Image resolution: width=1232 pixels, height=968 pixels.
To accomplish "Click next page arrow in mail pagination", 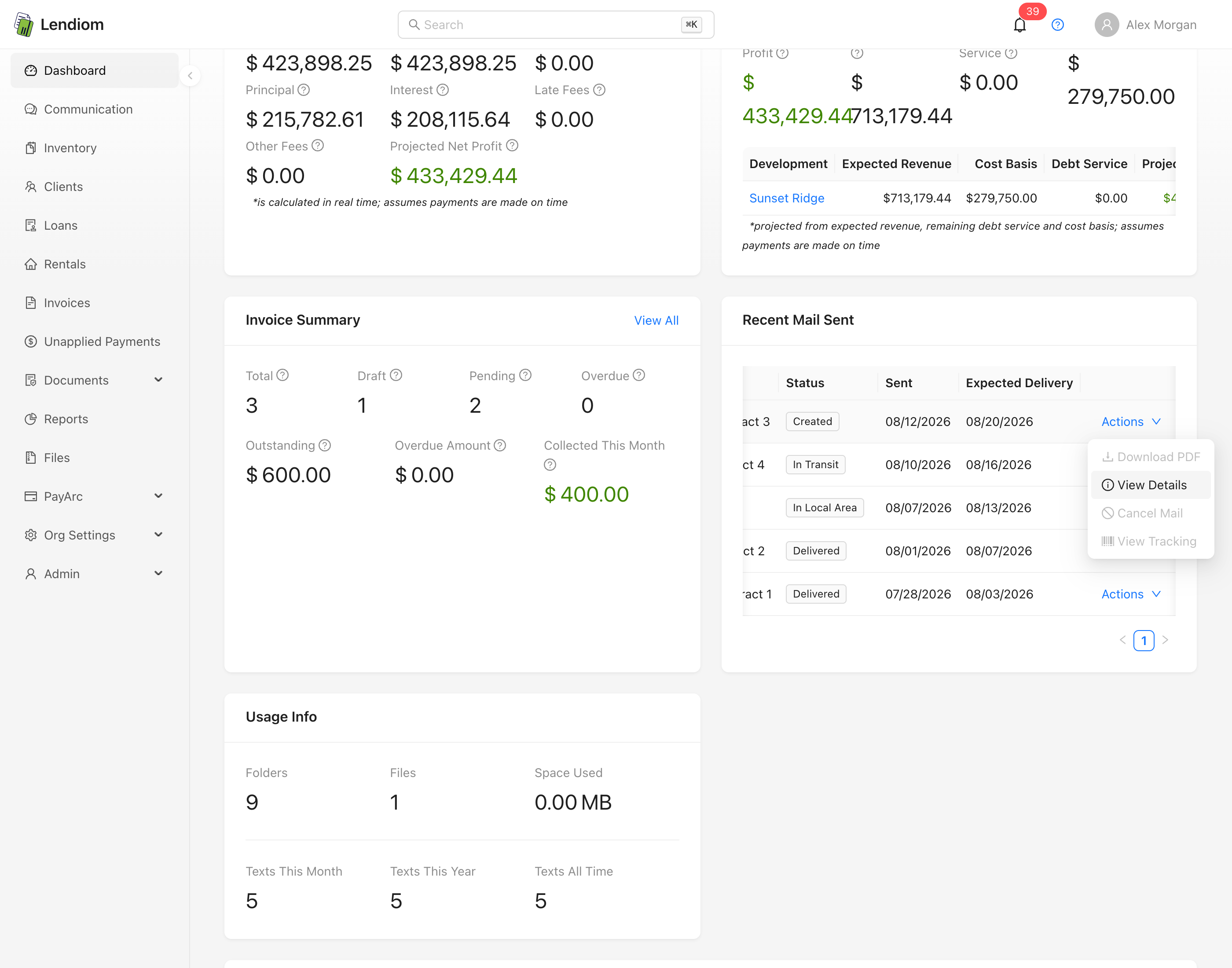I will pyautogui.click(x=1165, y=640).
